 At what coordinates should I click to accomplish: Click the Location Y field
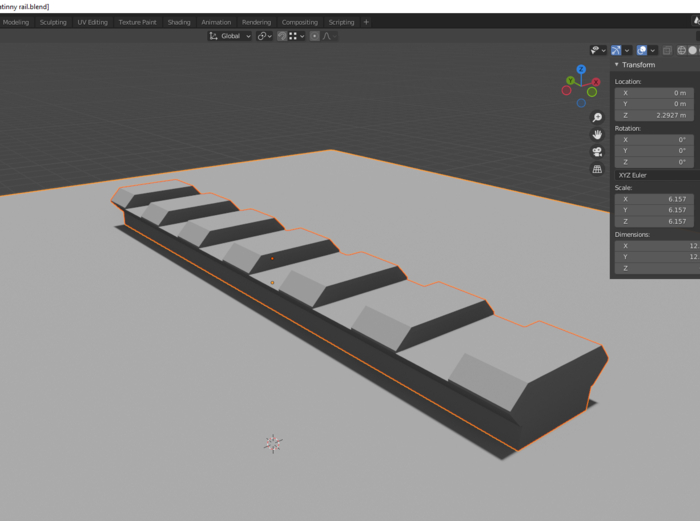tap(654, 104)
